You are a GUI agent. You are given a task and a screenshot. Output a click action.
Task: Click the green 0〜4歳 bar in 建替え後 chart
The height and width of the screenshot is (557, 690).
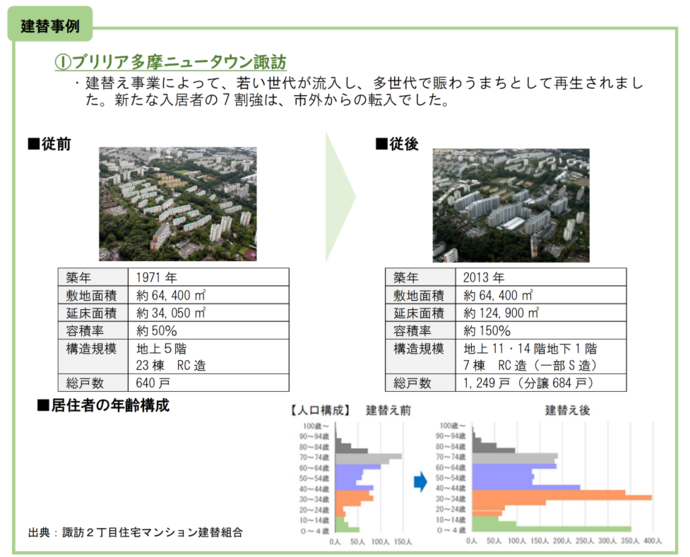coord(552,528)
